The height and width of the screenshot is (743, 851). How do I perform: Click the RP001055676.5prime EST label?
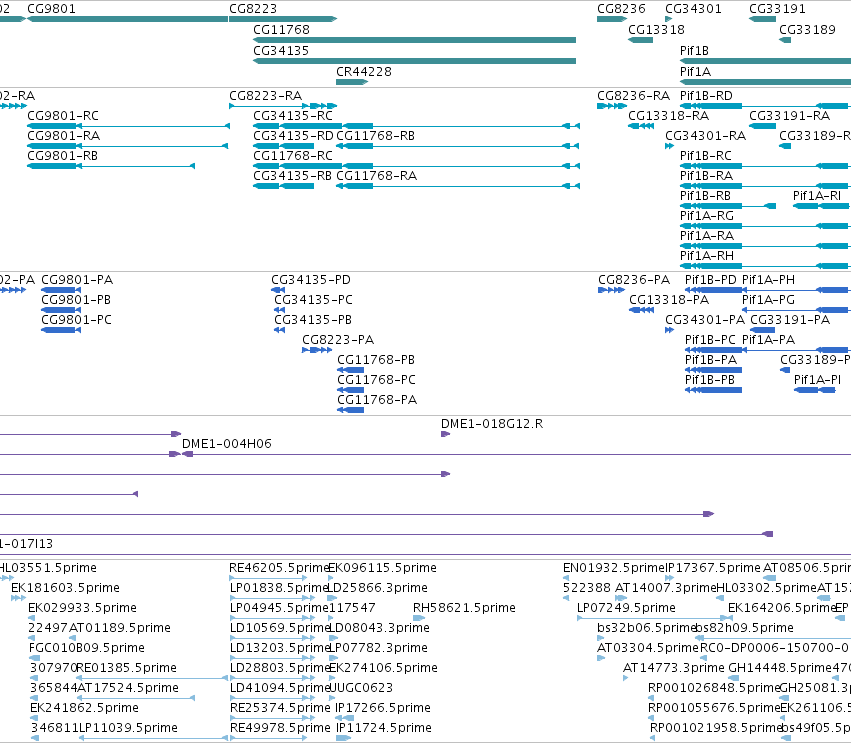tap(714, 709)
